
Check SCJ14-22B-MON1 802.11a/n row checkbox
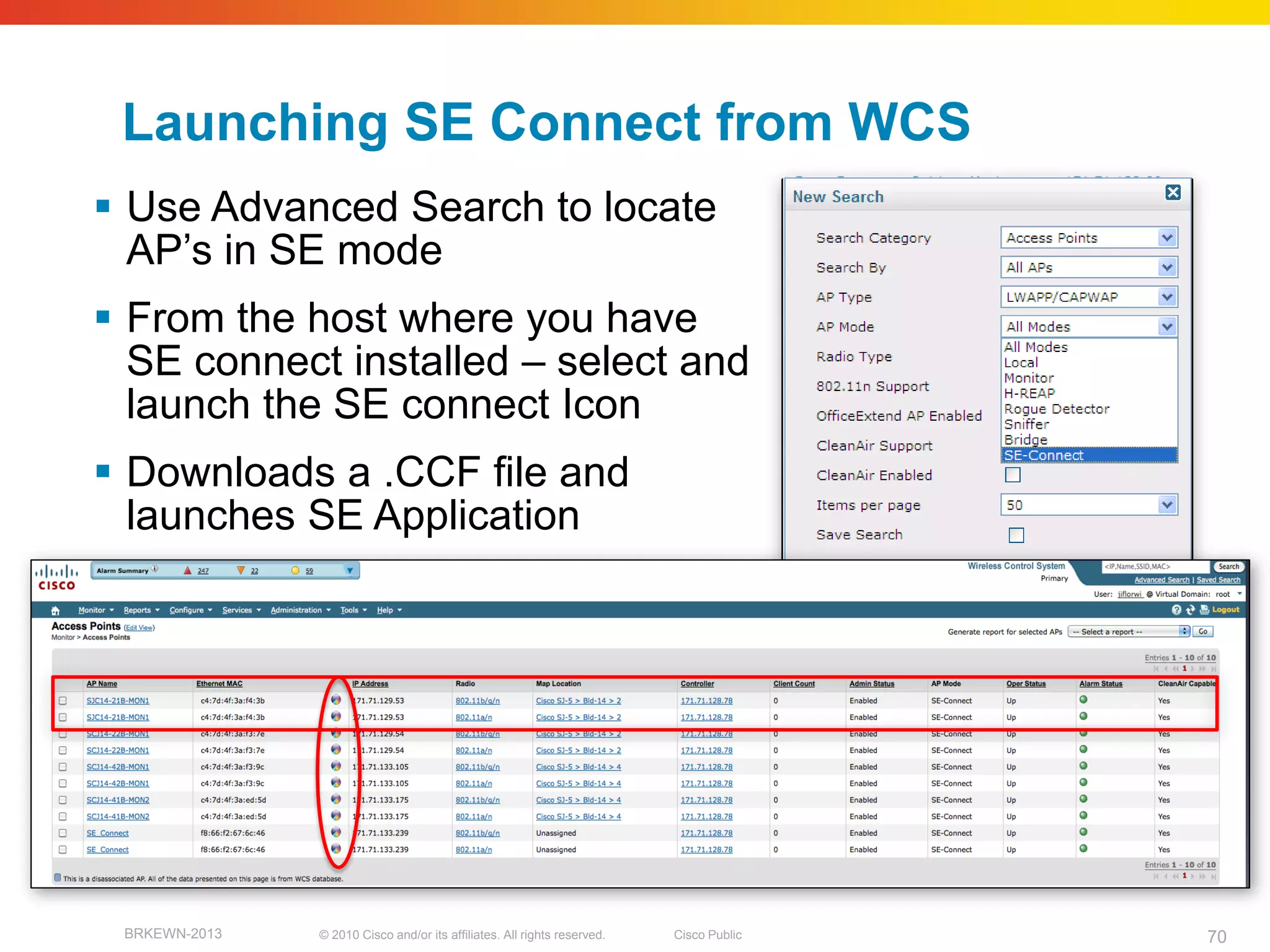tap(63, 750)
